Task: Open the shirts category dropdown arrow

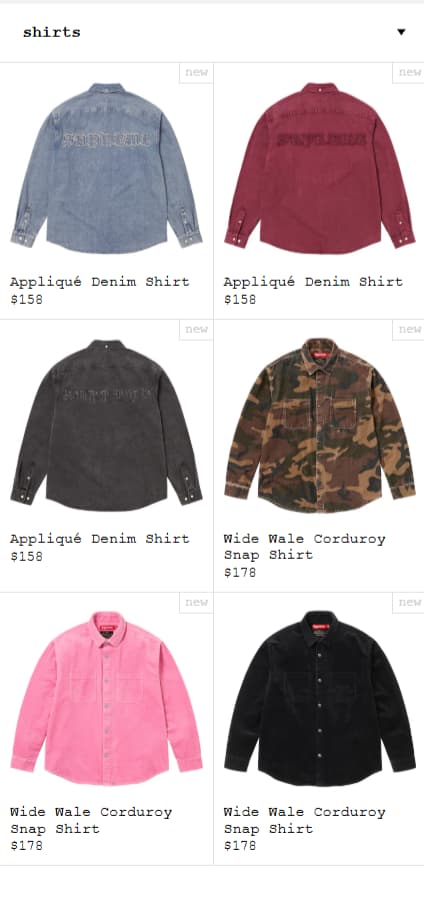Action: (x=401, y=32)
